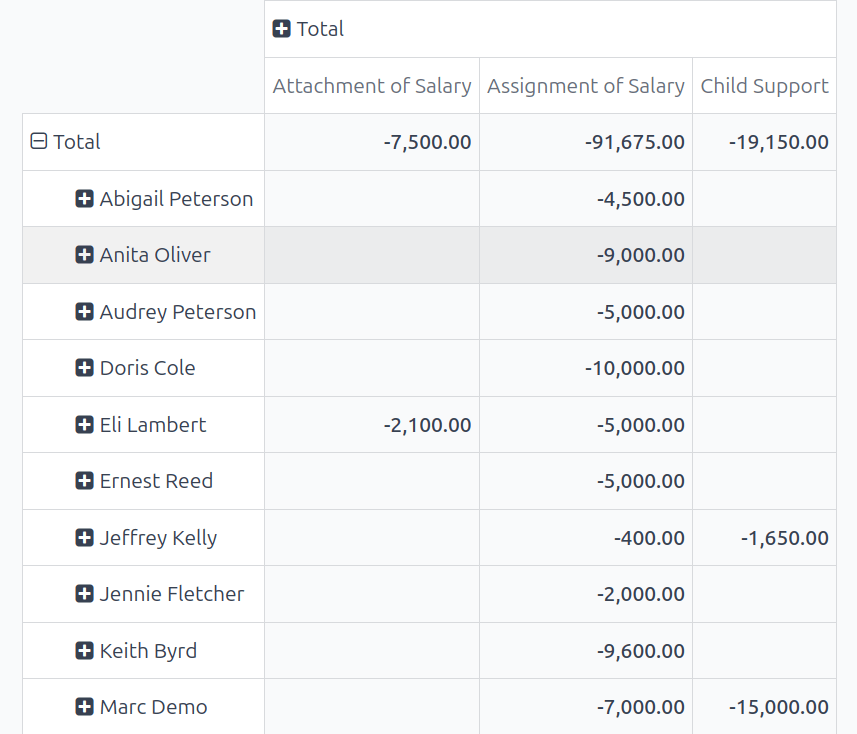Expand the Total column header plus icon
The height and width of the screenshot is (734, 857).
coord(281,29)
